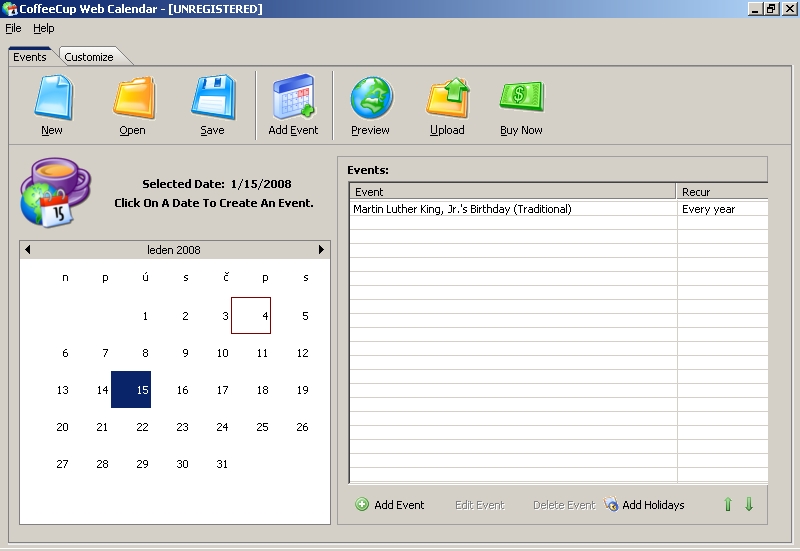Pick date 12 in the calendar
Viewport: 800px width, 551px height.
click(303, 353)
